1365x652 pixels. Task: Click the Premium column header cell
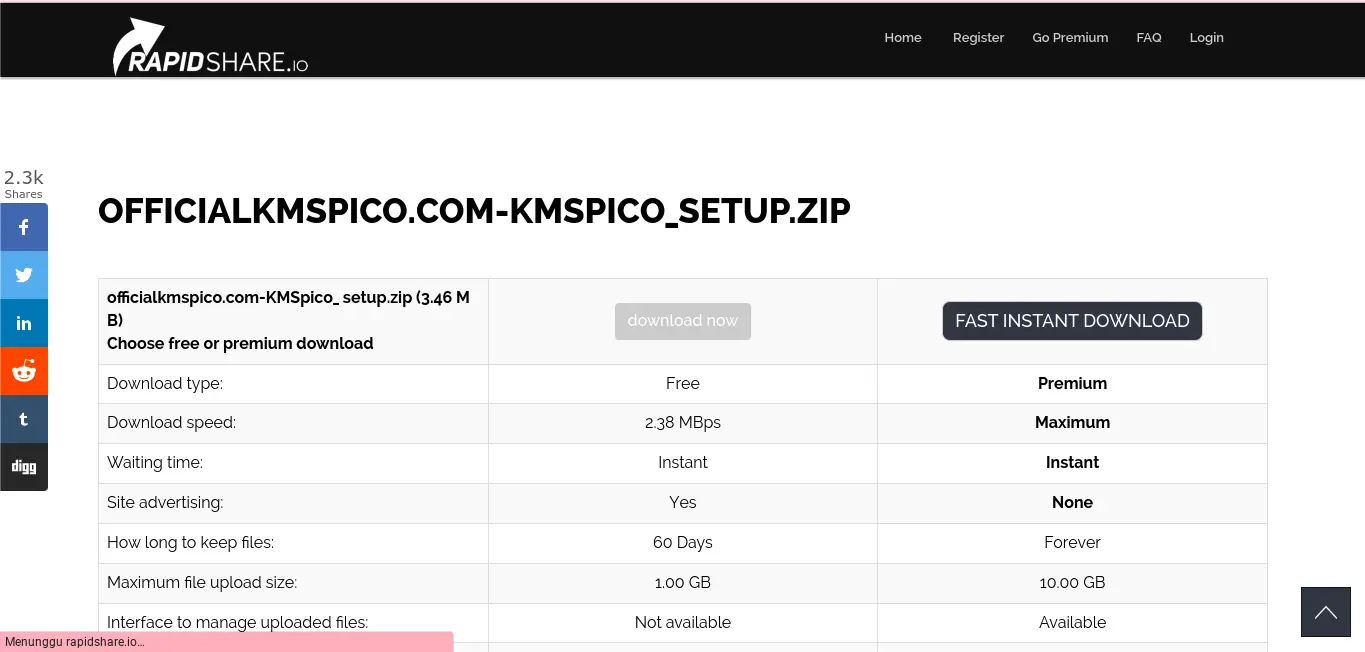point(1072,384)
